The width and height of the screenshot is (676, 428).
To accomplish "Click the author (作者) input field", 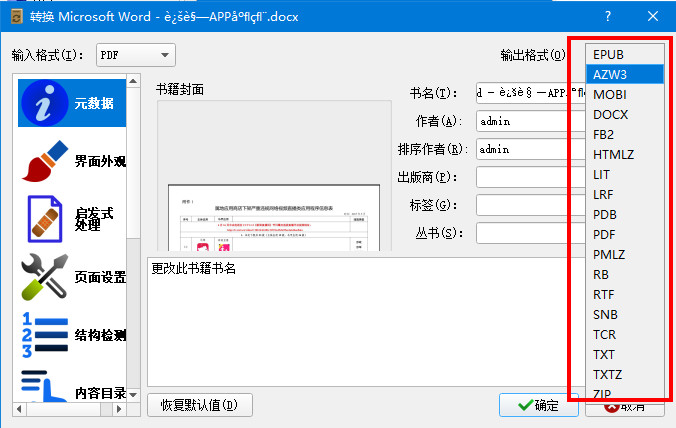I will pos(530,121).
